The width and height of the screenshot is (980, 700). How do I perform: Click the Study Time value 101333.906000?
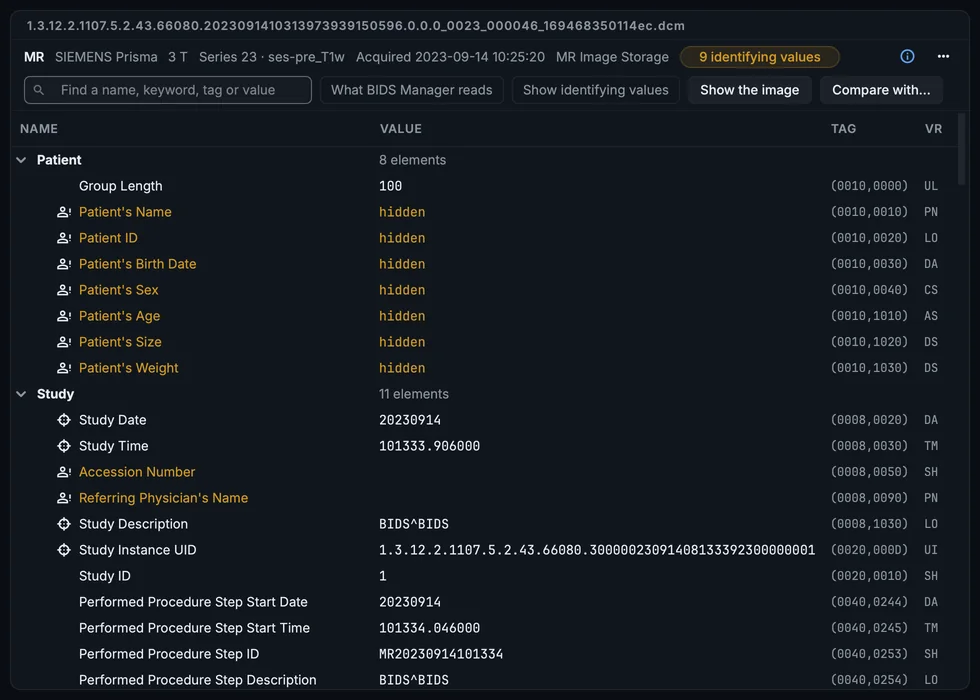tap(429, 446)
